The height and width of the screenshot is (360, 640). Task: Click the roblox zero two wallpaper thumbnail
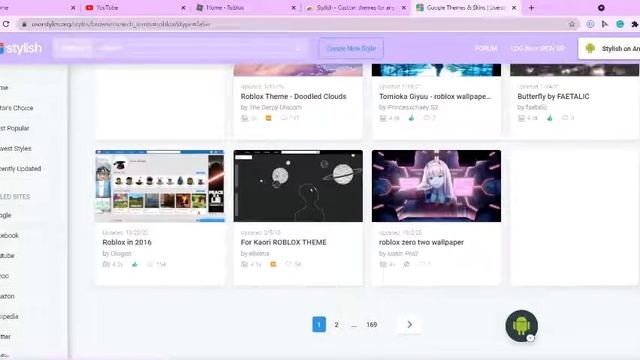(x=436, y=186)
